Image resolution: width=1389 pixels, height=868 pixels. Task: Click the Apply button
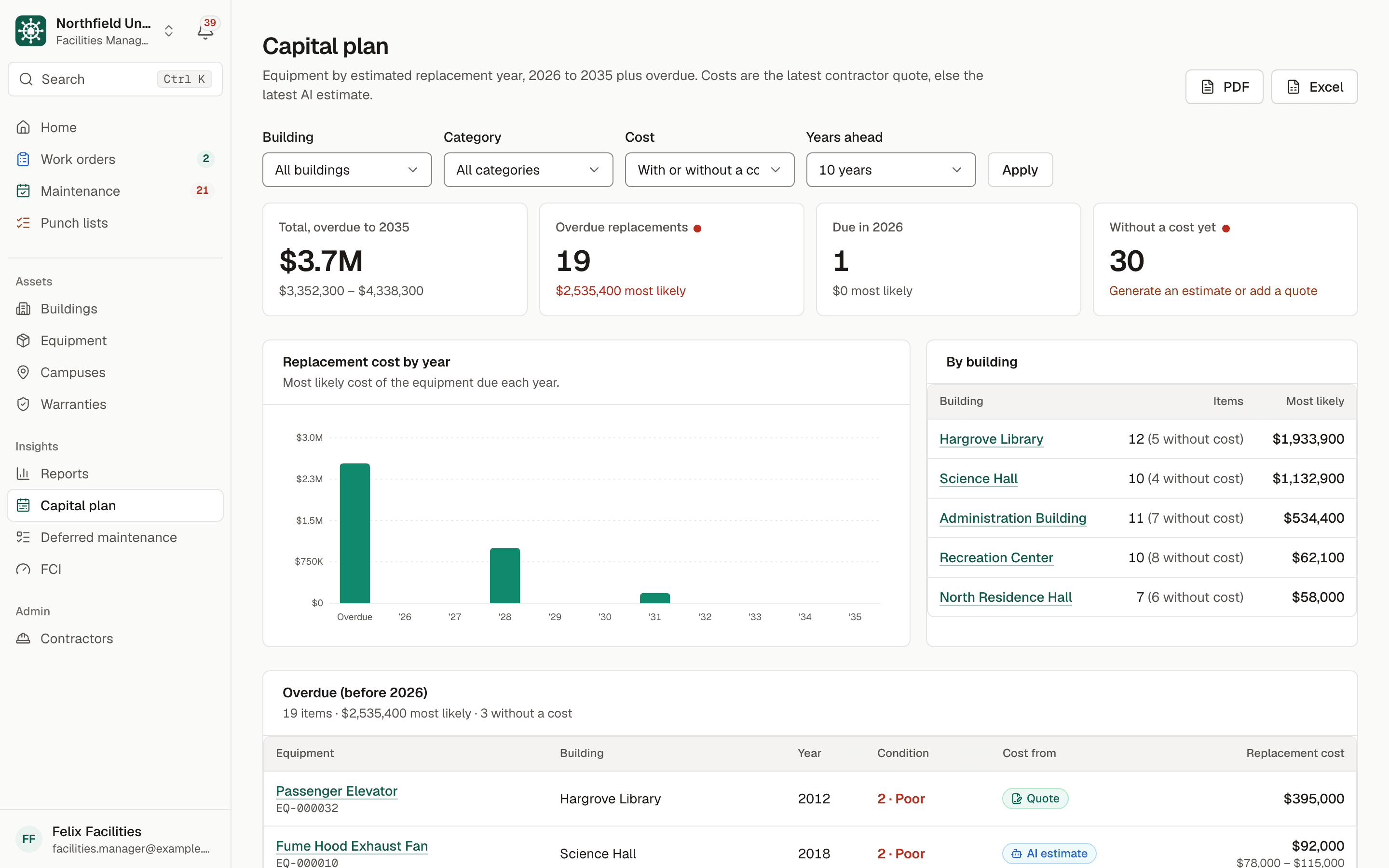1020,170
